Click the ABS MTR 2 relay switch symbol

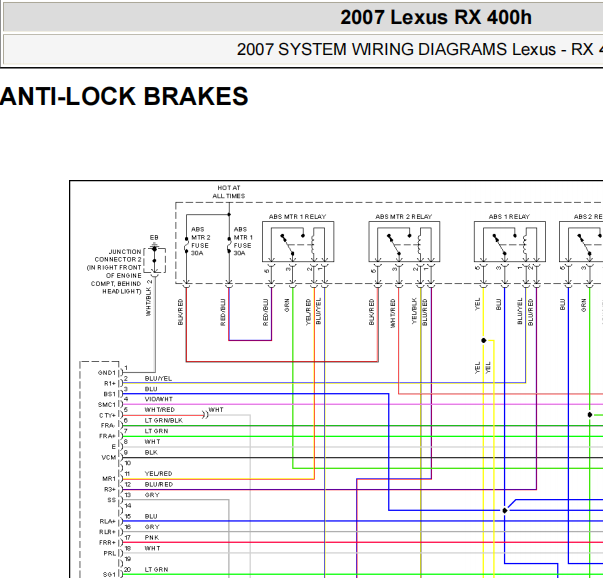coord(394,244)
